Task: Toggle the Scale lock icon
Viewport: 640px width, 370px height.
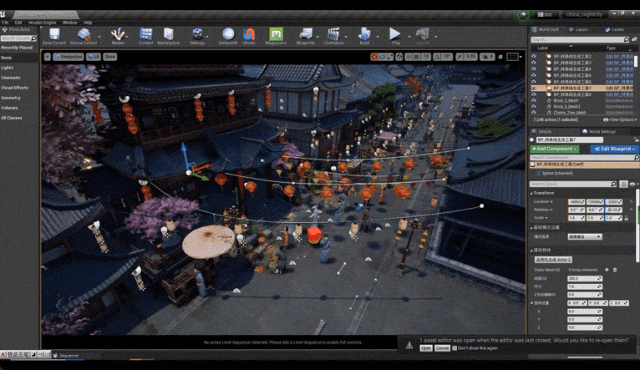Action: tap(627, 218)
